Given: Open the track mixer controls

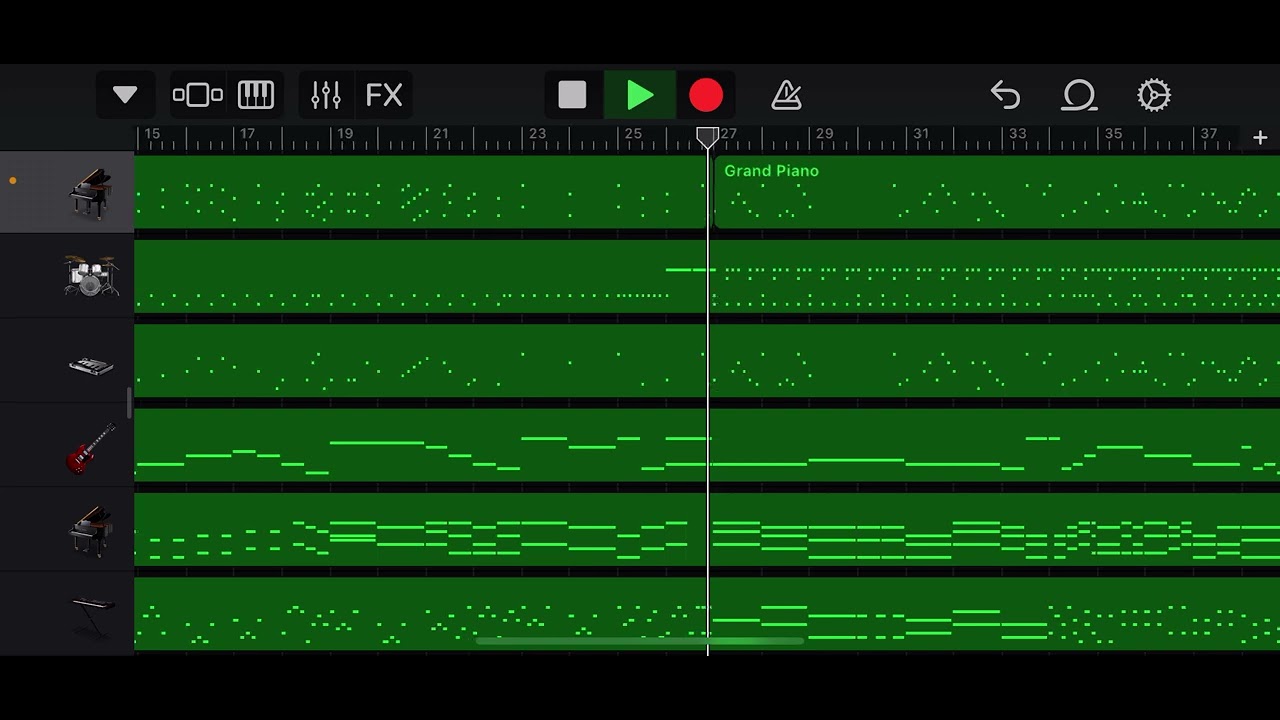Looking at the screenshot, I should pyautogui.click(x=326, y=95).
